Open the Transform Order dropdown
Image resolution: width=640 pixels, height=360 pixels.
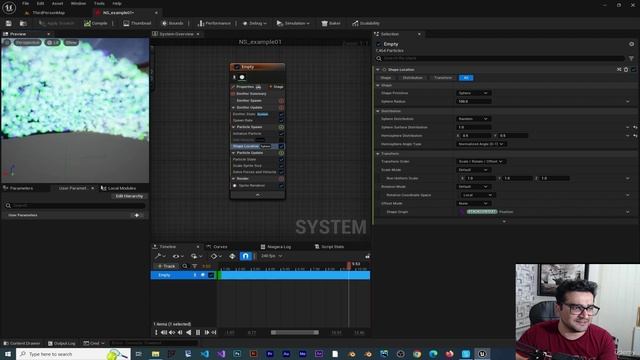(x=481, y=161)
